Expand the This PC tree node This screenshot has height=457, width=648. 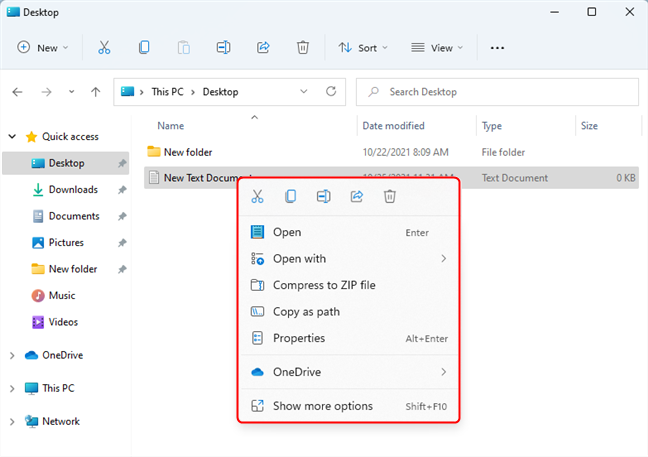[x=12, y=388]
